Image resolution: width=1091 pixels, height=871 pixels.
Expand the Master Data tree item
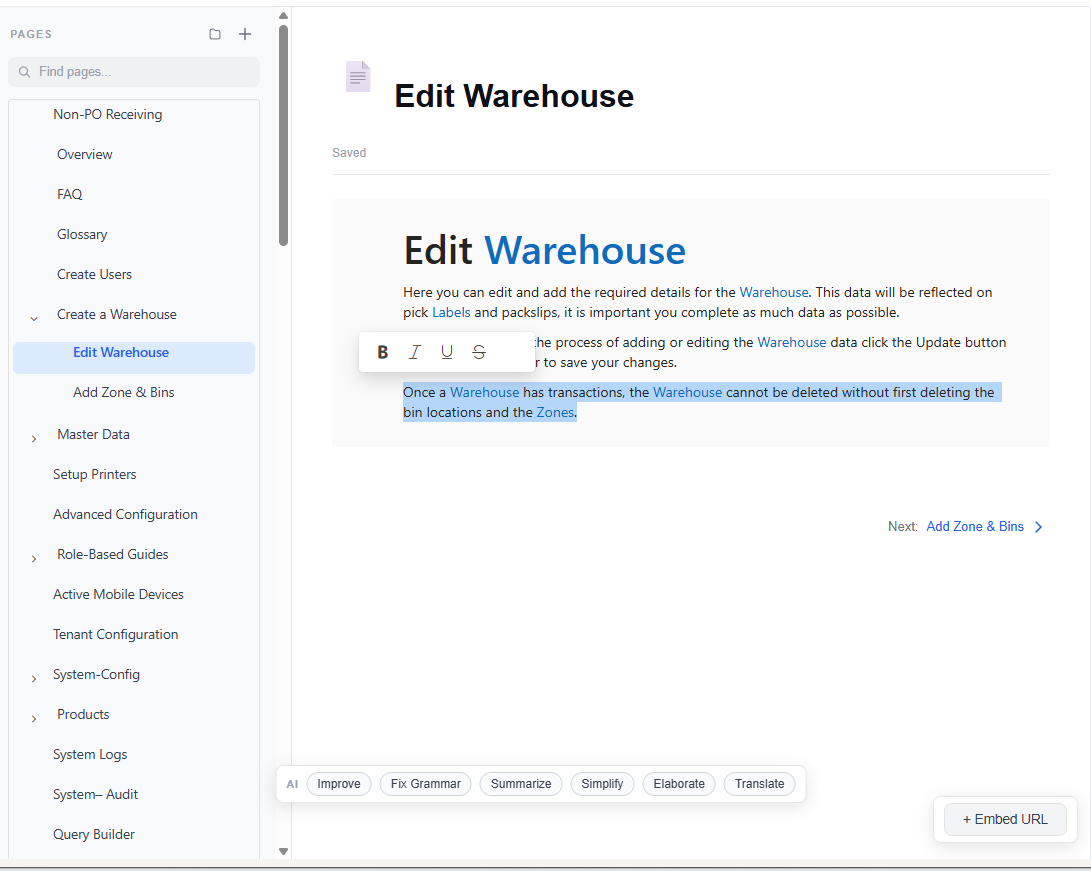tap(33, 434)
